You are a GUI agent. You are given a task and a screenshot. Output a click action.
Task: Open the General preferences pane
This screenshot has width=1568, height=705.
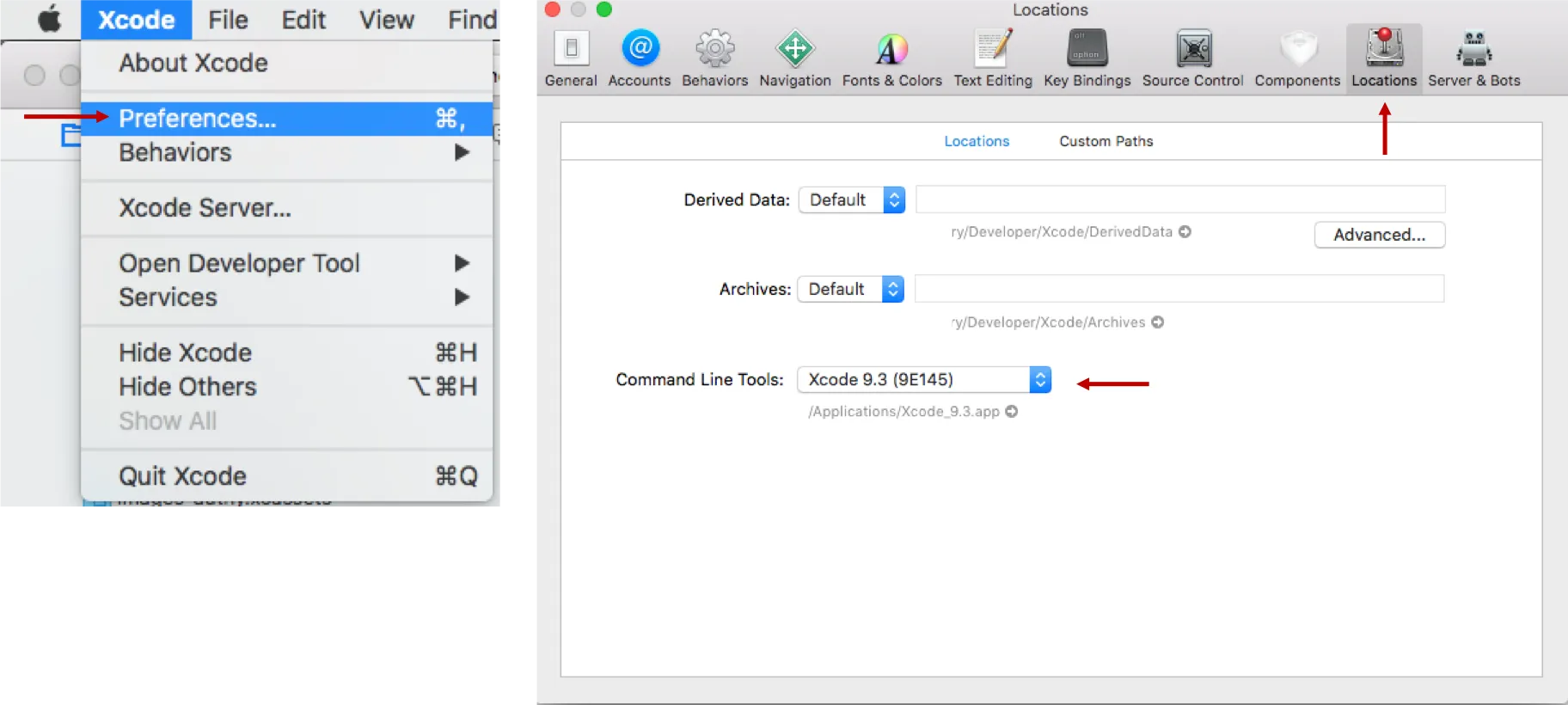(571, 58)
